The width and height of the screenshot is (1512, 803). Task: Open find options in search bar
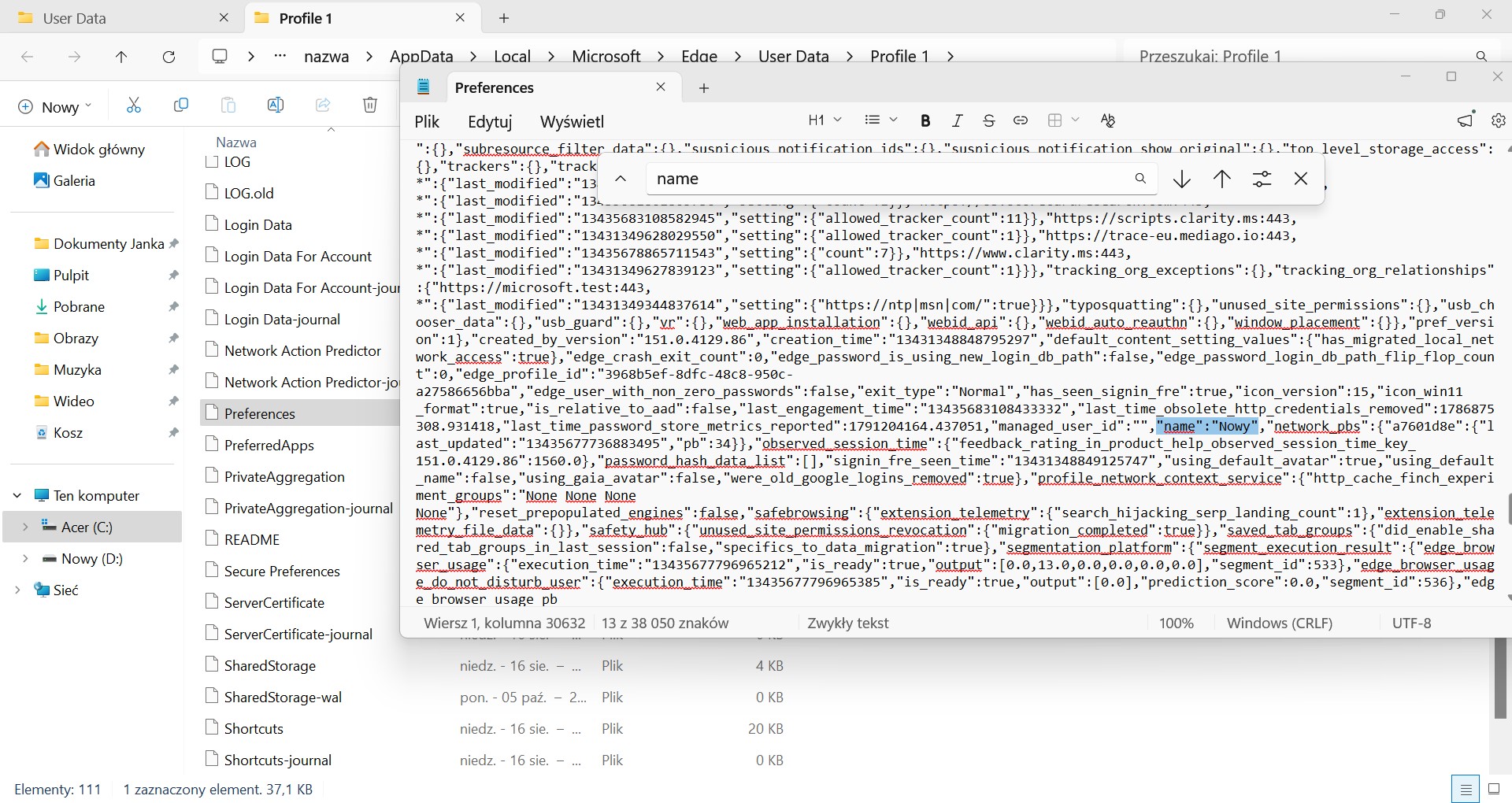pos(1262,179)
